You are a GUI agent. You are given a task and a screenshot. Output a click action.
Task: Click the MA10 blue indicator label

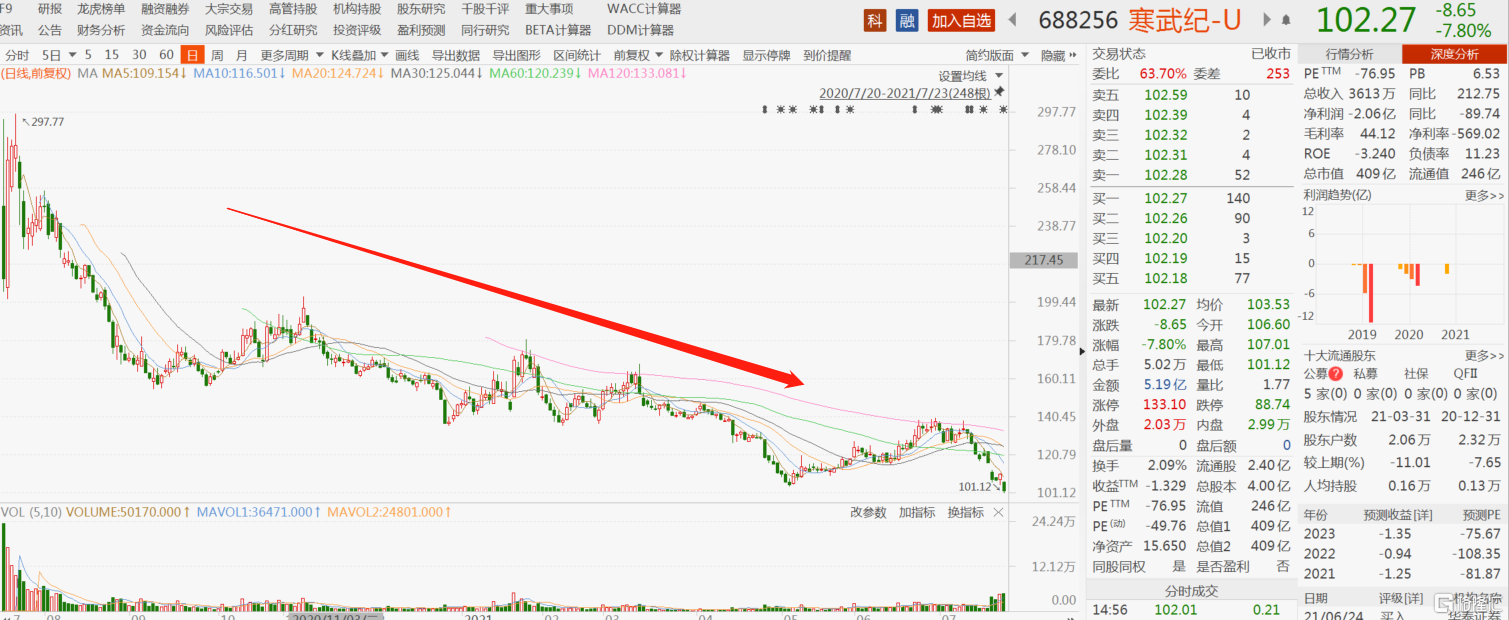coord(240,73)
